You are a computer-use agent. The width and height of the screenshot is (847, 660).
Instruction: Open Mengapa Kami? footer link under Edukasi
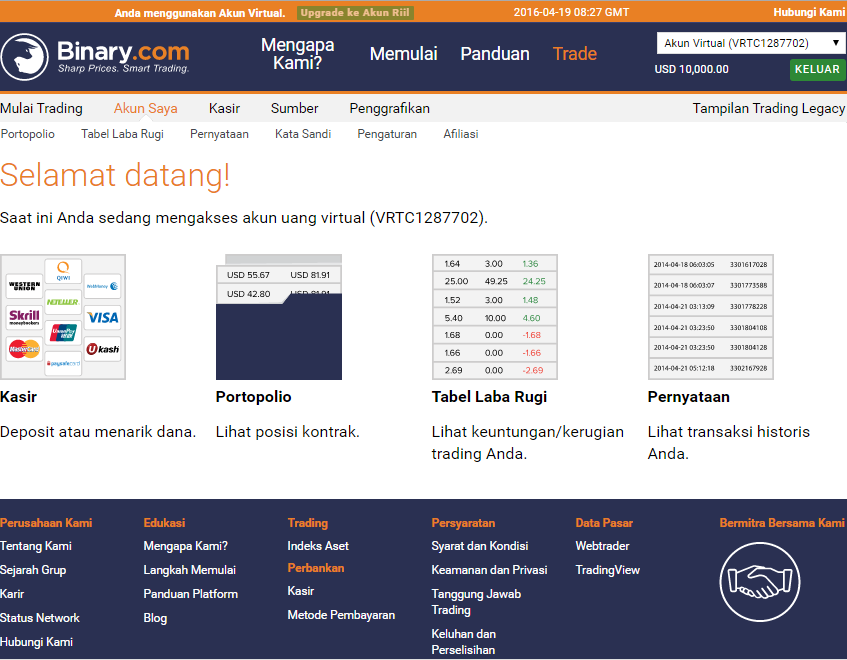(185, 546)
